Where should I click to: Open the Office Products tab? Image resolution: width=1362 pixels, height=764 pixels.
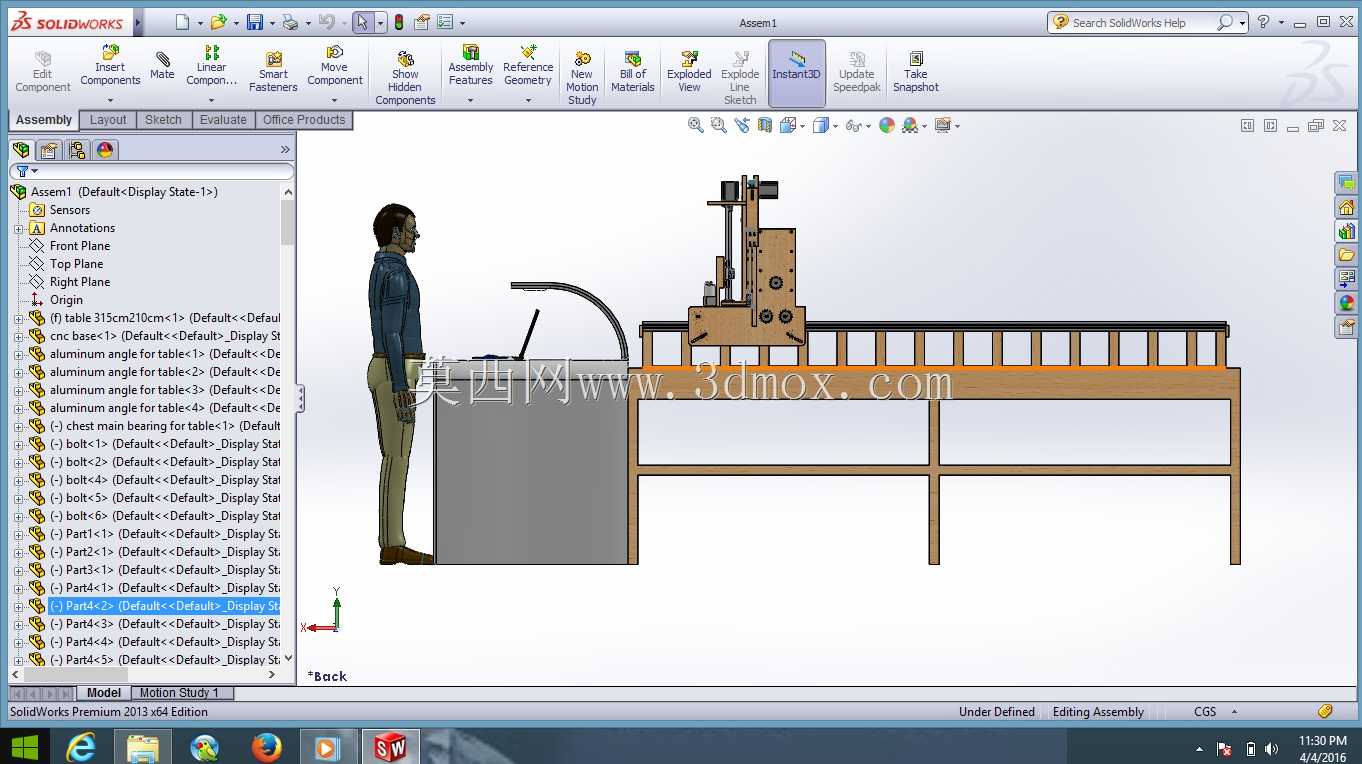304,120
